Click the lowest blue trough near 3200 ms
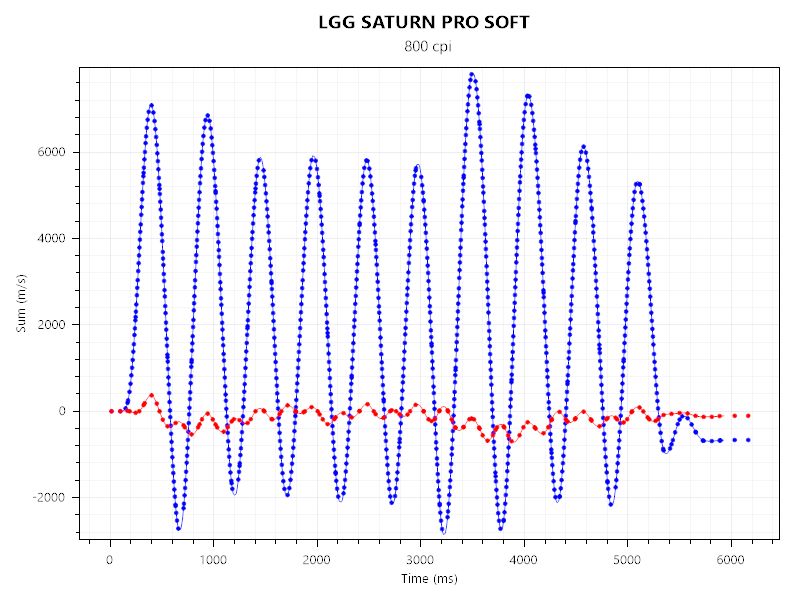The height and width of the screenshot is (600, 800). tap(443, 532)
